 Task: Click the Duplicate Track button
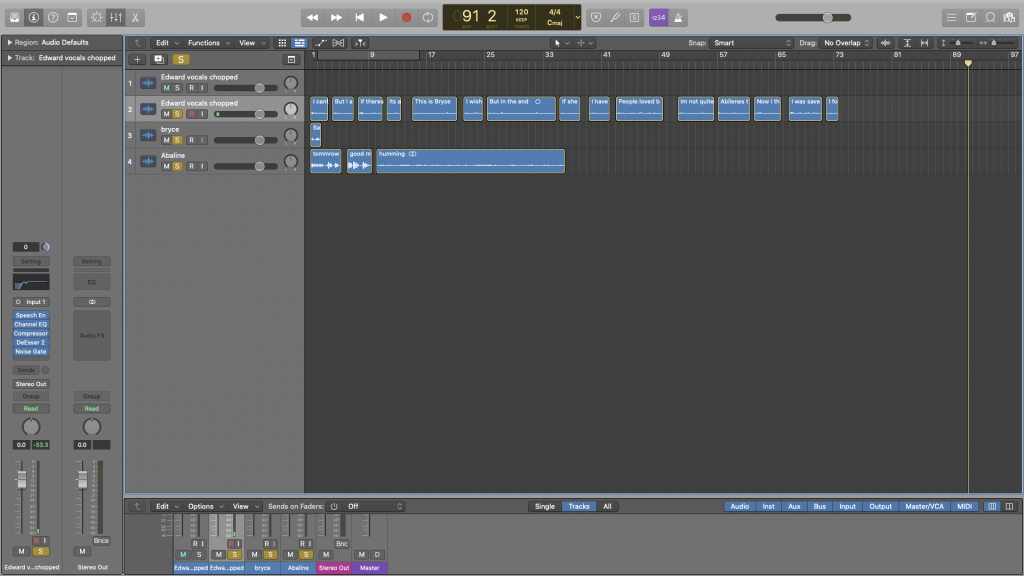[159, 59]
